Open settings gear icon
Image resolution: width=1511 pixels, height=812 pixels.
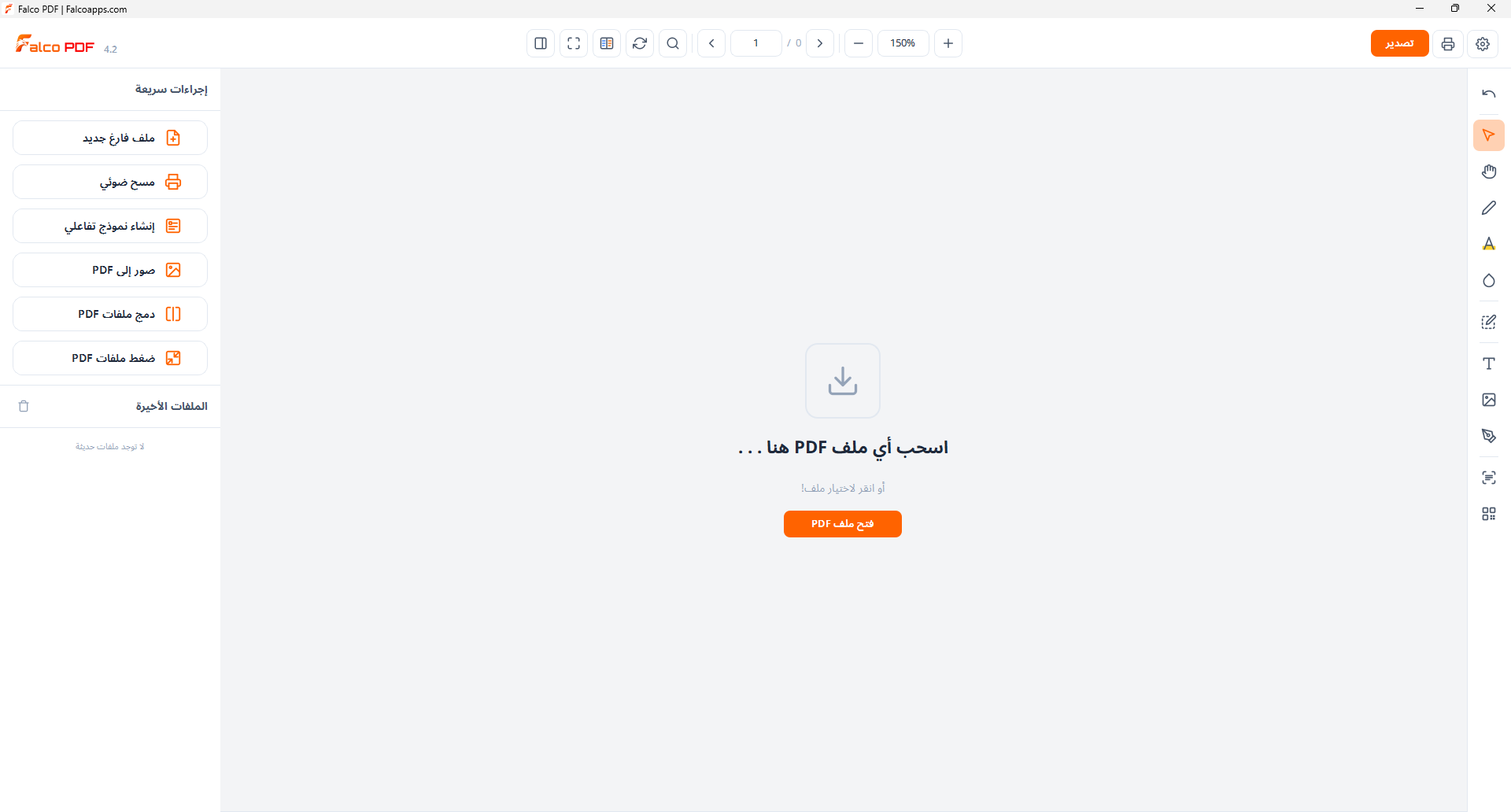(x=1483, y=44)
